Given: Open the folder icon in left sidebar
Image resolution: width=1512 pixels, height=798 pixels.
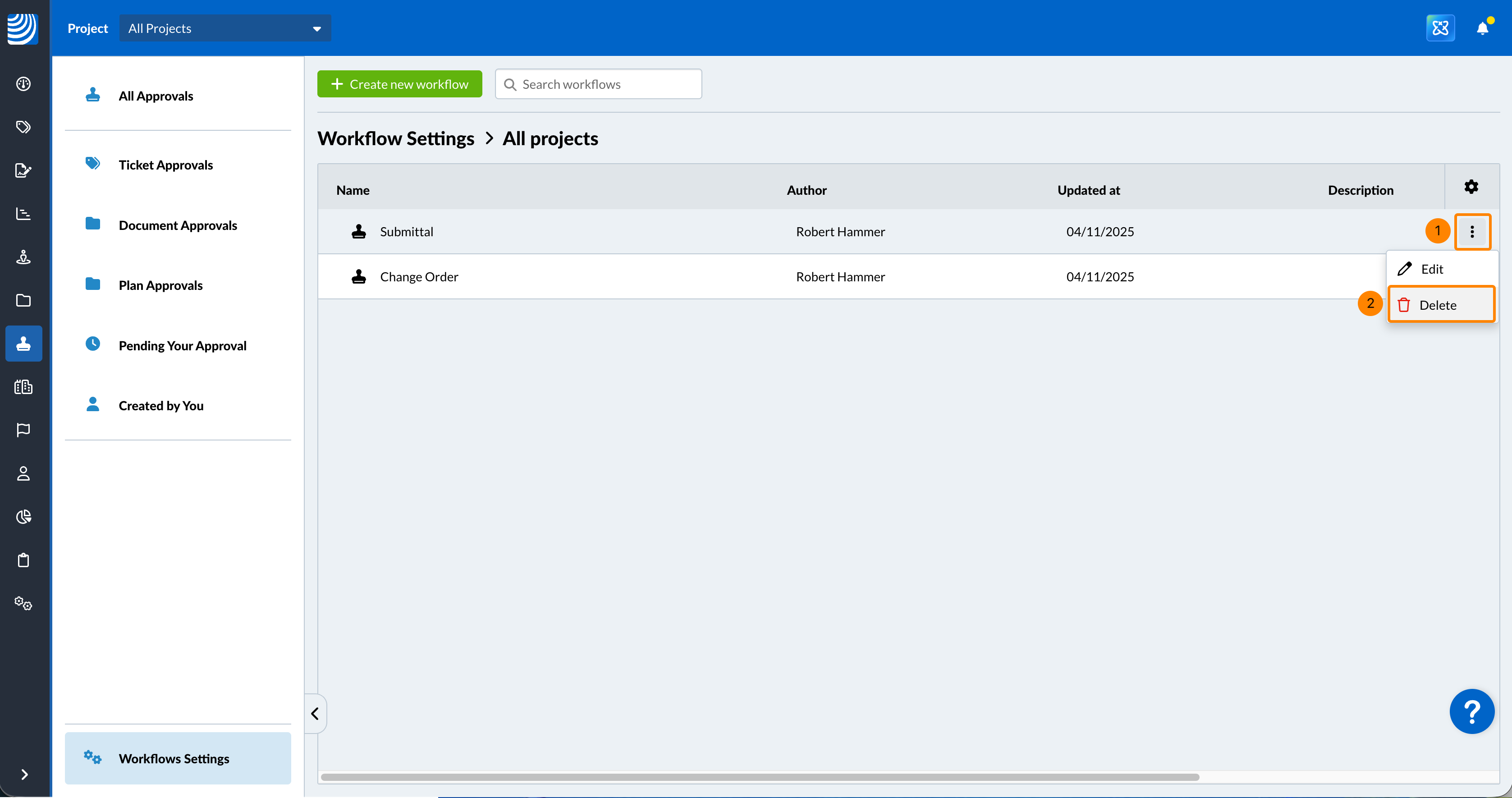Looking at the screenshot, I should coord(23,300).
